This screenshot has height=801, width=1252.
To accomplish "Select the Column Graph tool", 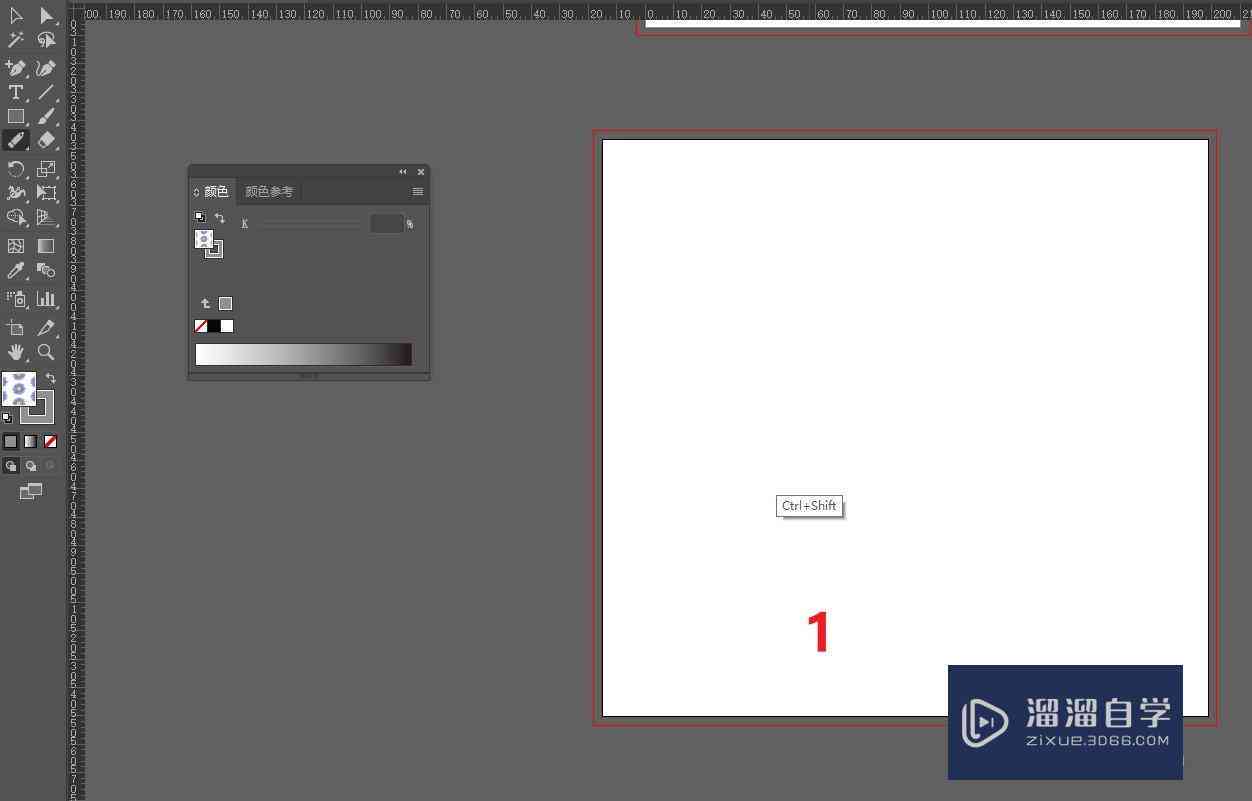I will pyautogui.click(x=46, y=298).
